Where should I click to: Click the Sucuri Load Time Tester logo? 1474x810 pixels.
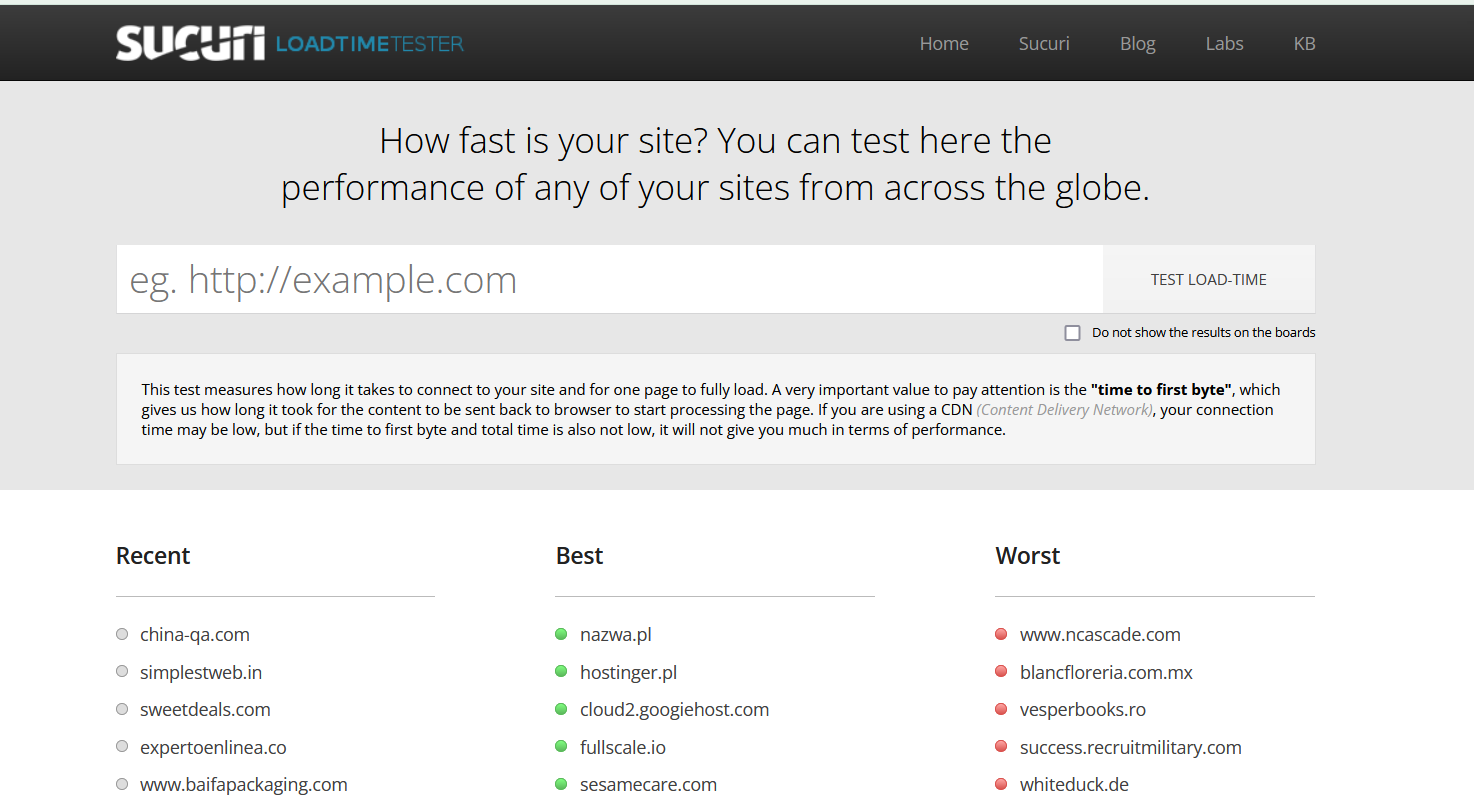[290, 43]
